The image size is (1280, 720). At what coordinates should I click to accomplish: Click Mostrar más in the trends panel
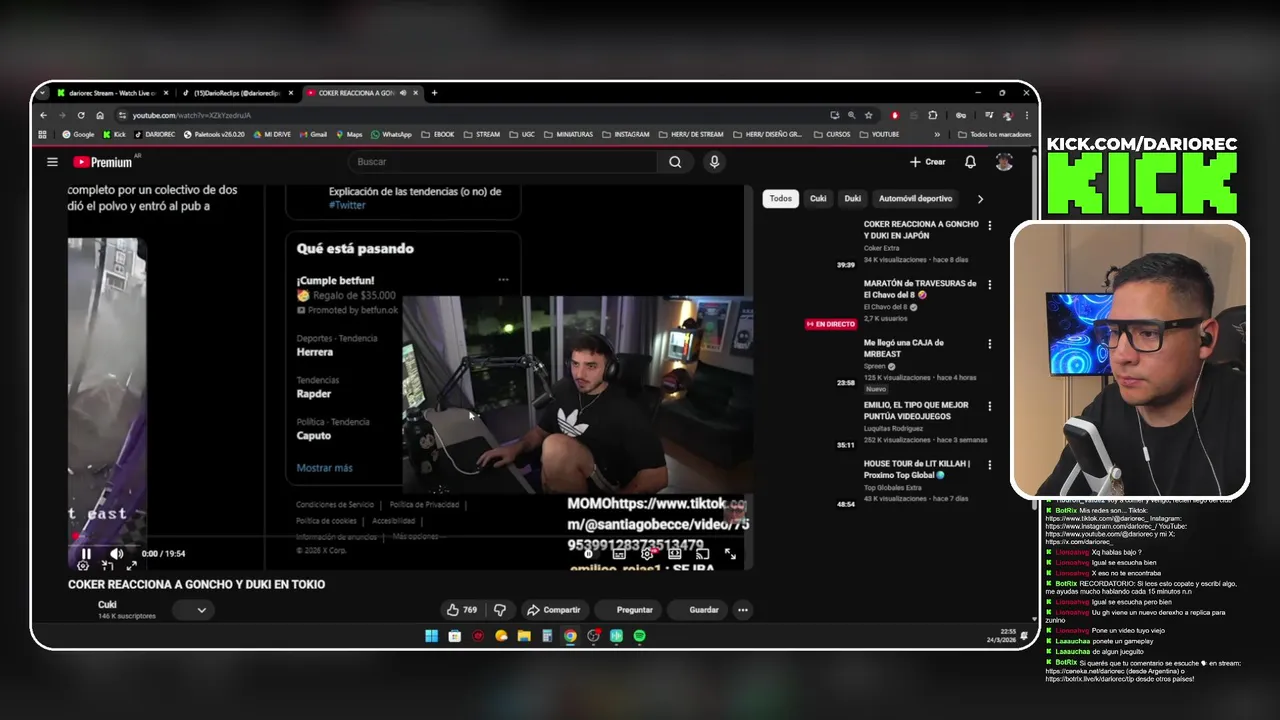(x=324, y=468)
